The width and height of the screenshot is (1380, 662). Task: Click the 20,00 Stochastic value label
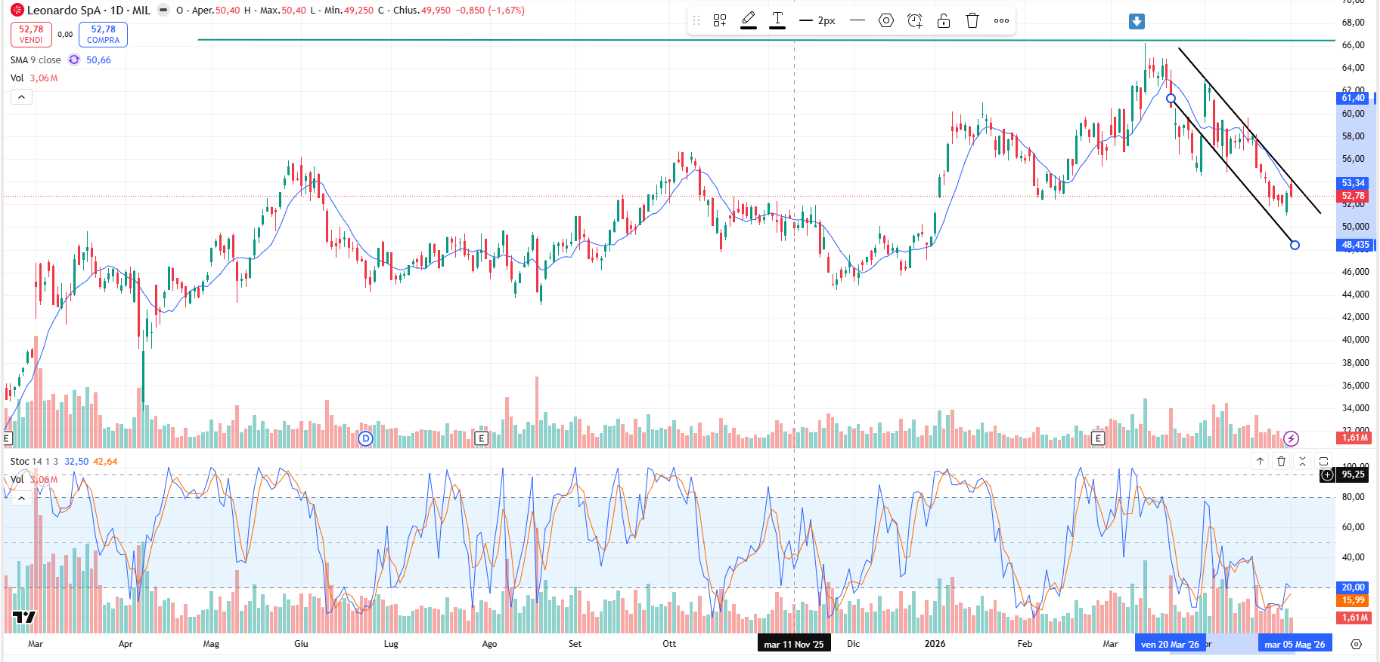coord(1353,588)
